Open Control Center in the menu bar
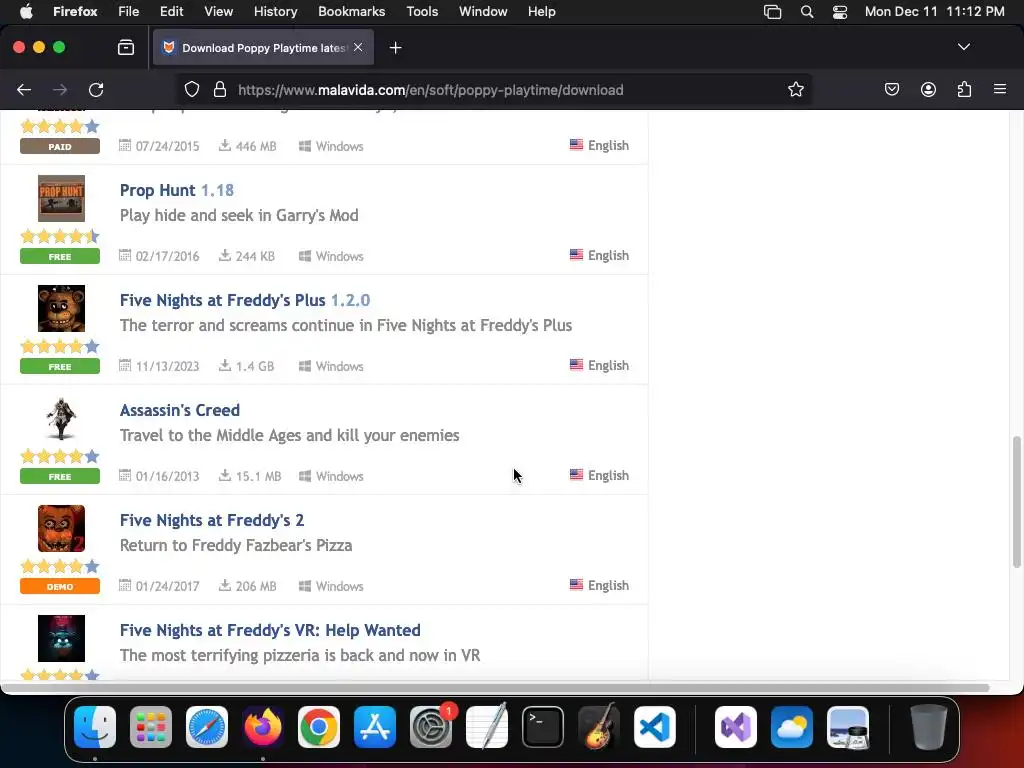This screenshot has height=768, width=1024. click(840, 12)
